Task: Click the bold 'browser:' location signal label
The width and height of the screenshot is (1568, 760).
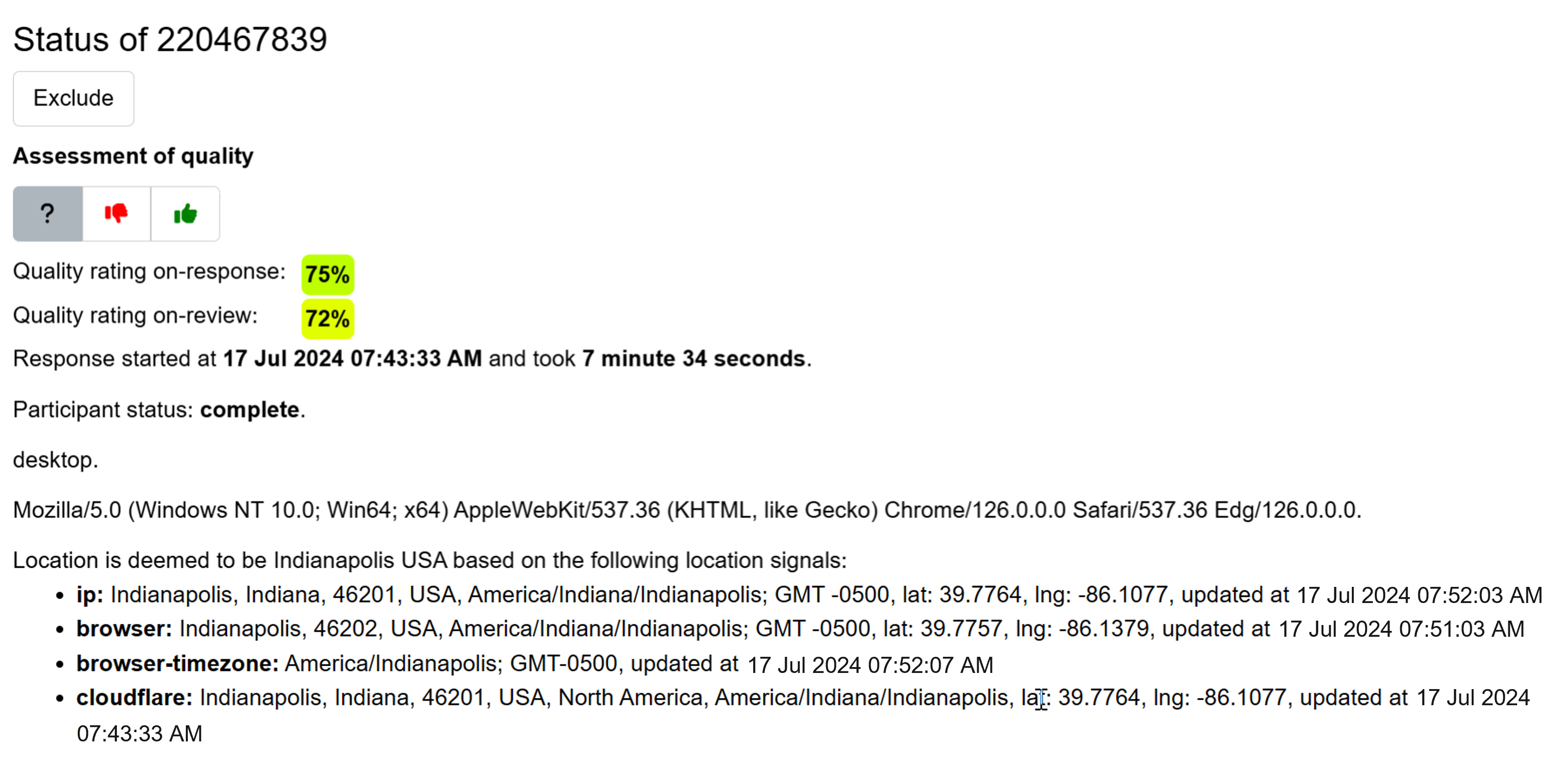Action: point(124,628)
